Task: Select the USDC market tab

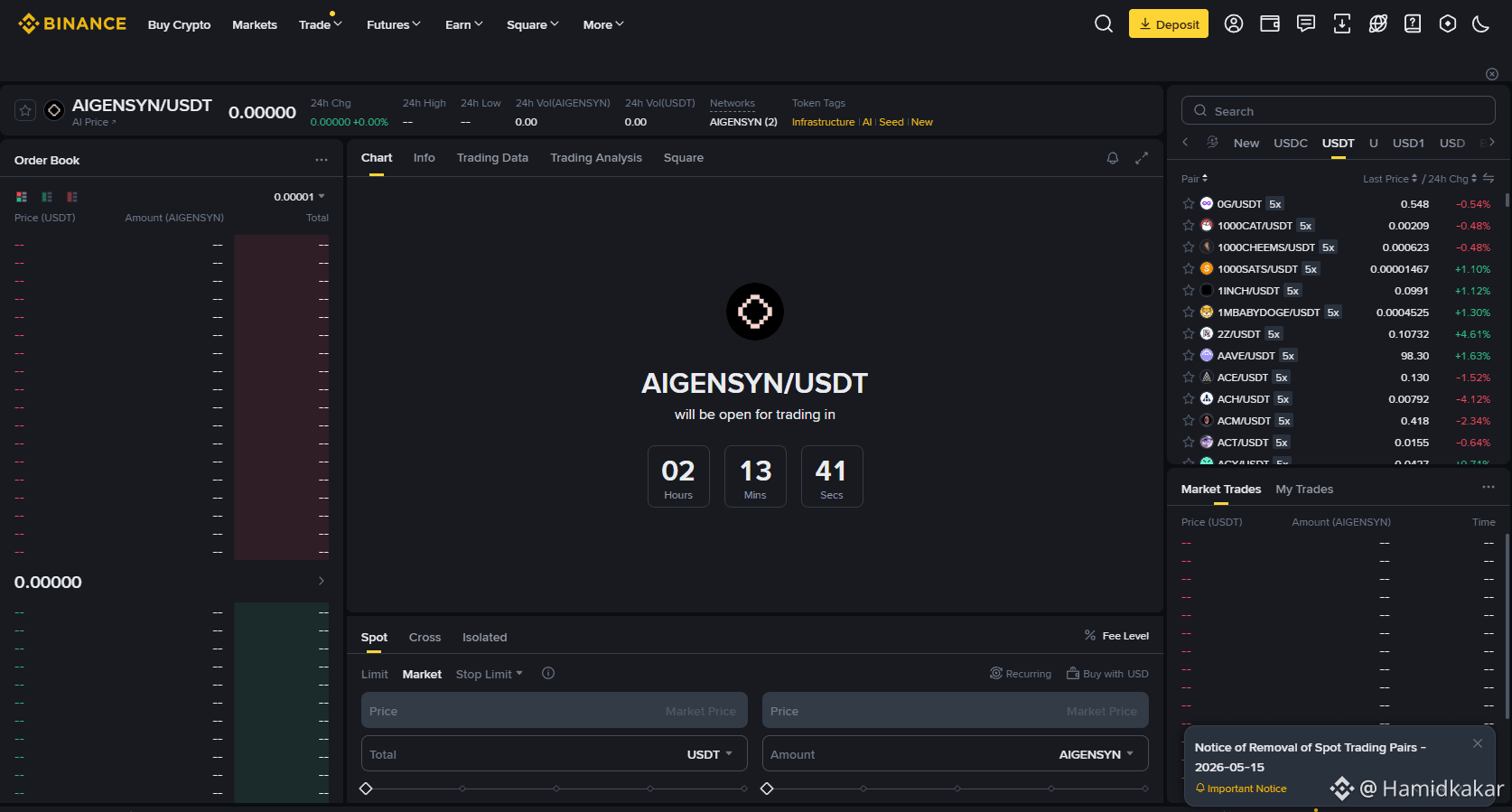Action: point(1291,143)
